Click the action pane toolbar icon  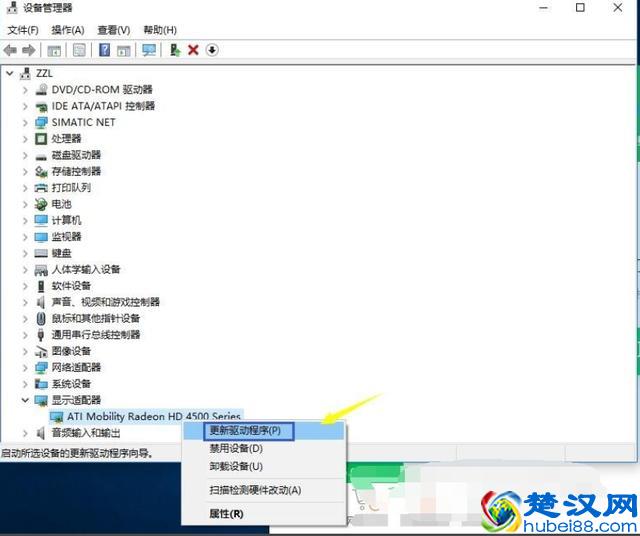123,50
